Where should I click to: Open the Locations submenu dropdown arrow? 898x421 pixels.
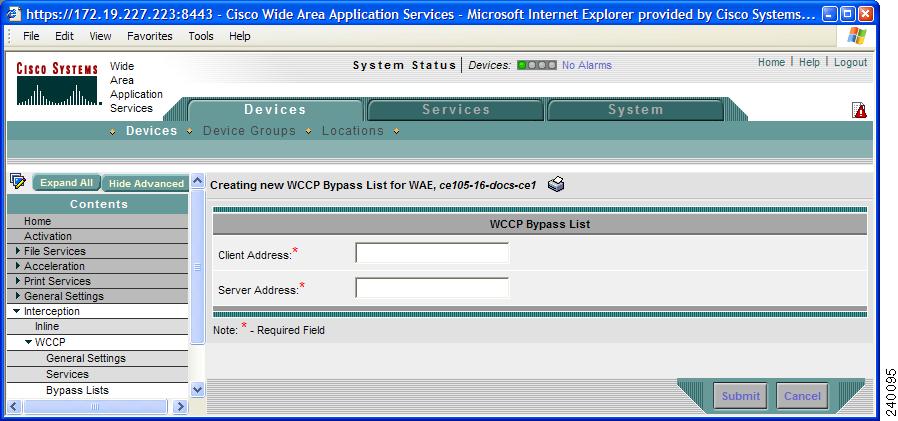pyautogui.click(x=396, y=132)
